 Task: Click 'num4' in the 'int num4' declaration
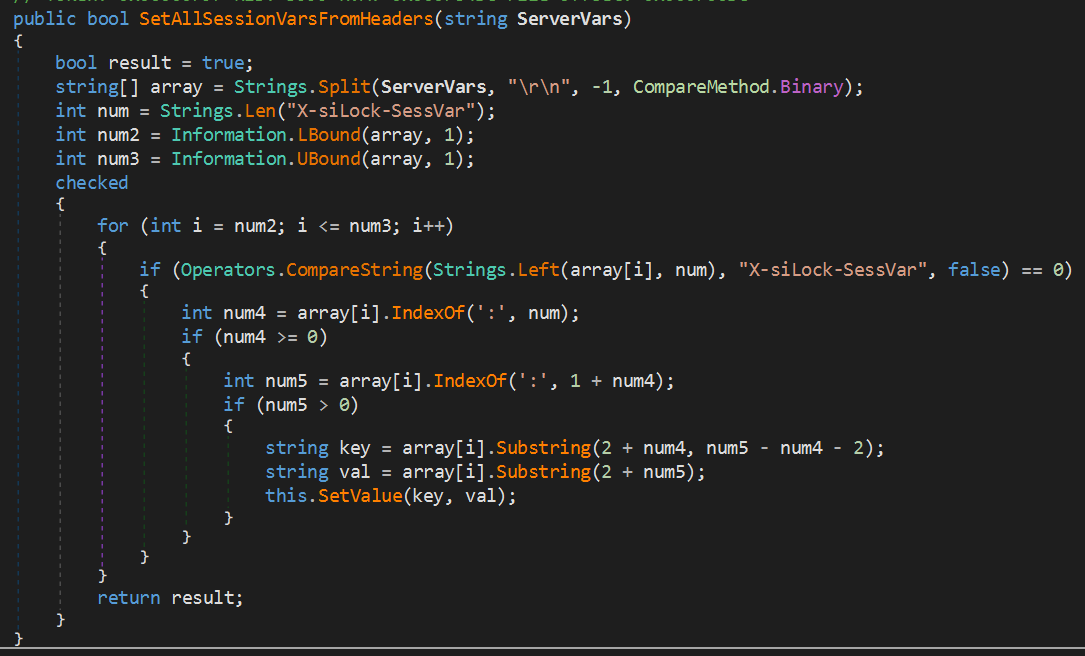(244, 313)
